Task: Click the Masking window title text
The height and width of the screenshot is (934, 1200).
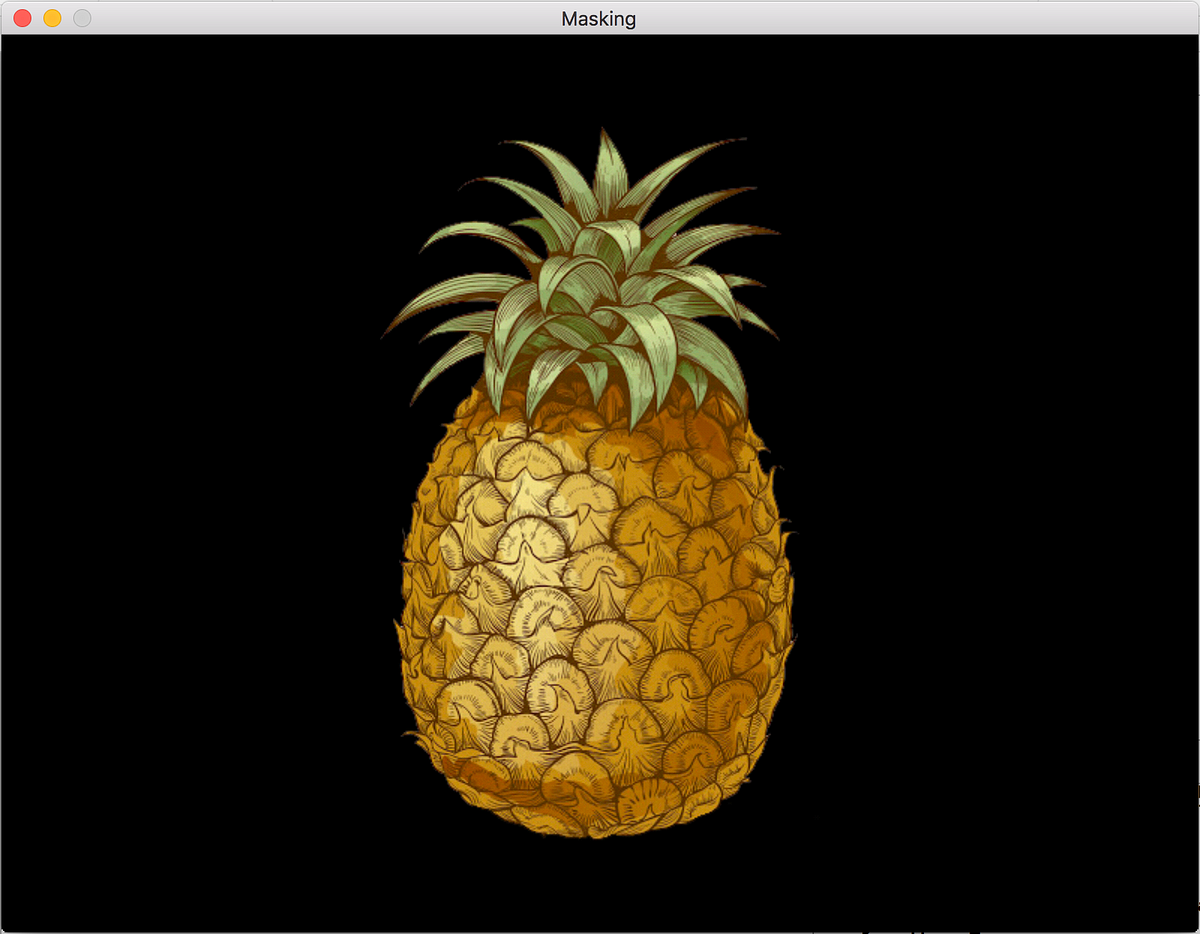Action: coord(598,18)
